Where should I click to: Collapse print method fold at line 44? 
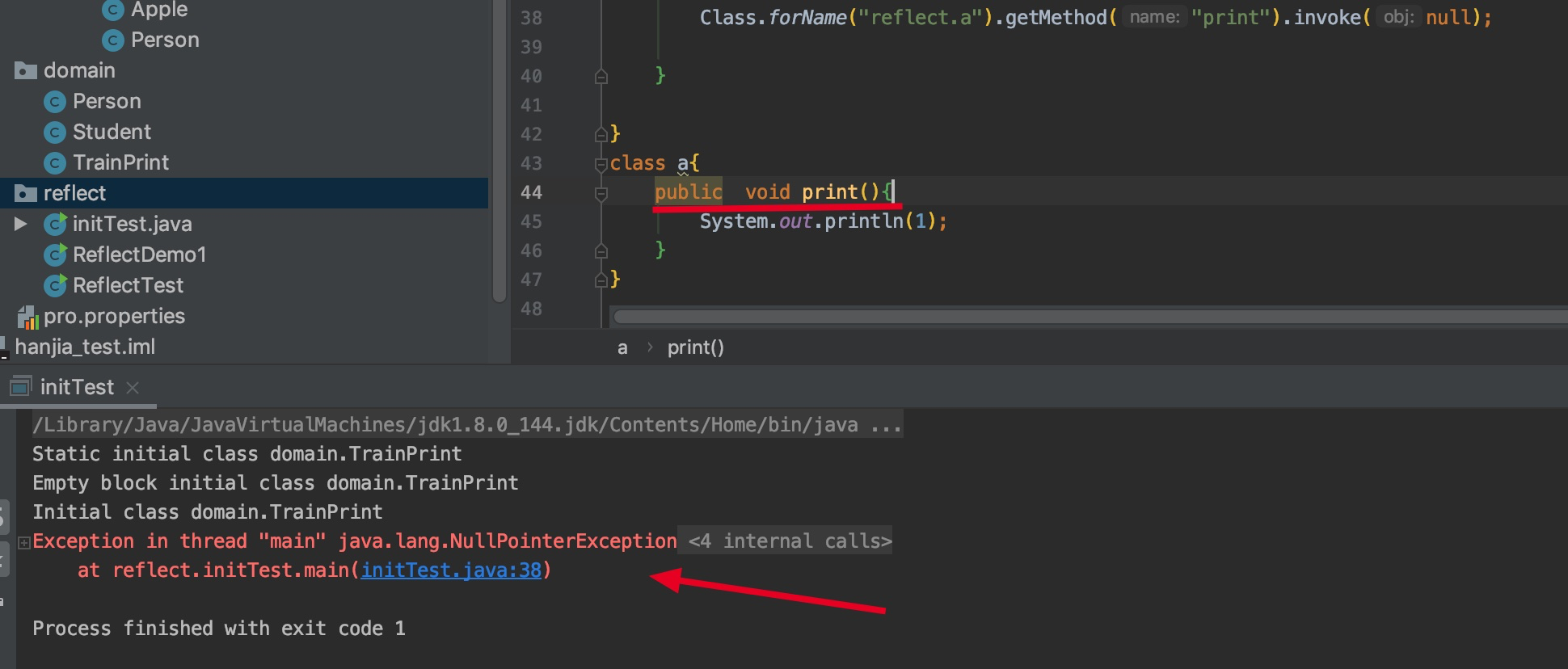[601, 193]
